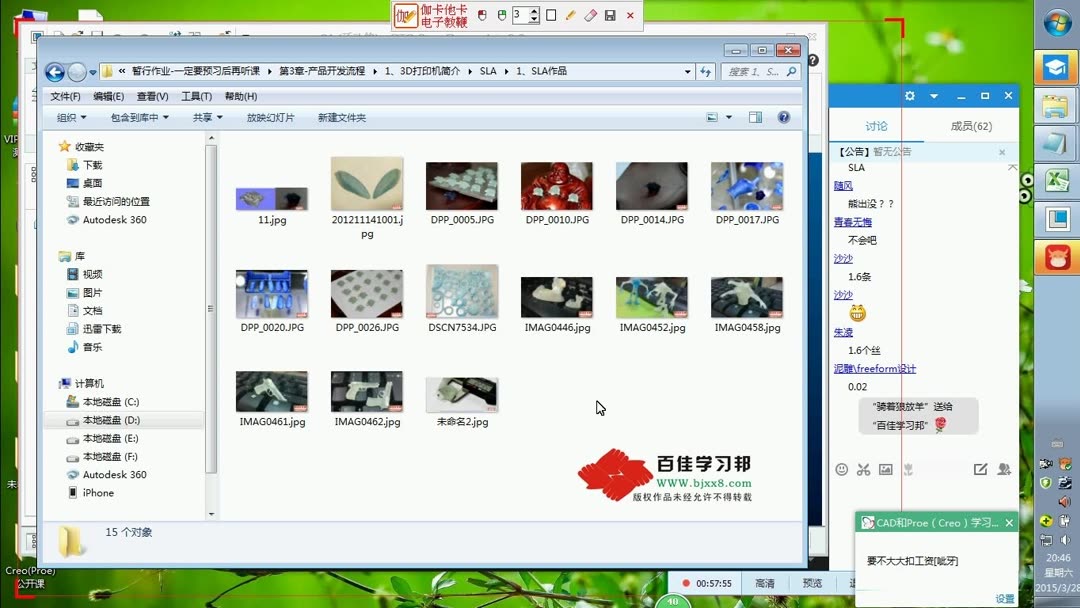1080x608 pixels.
Task: Increase pen thickness with the up stepper
Action: [x=533, y=11]
